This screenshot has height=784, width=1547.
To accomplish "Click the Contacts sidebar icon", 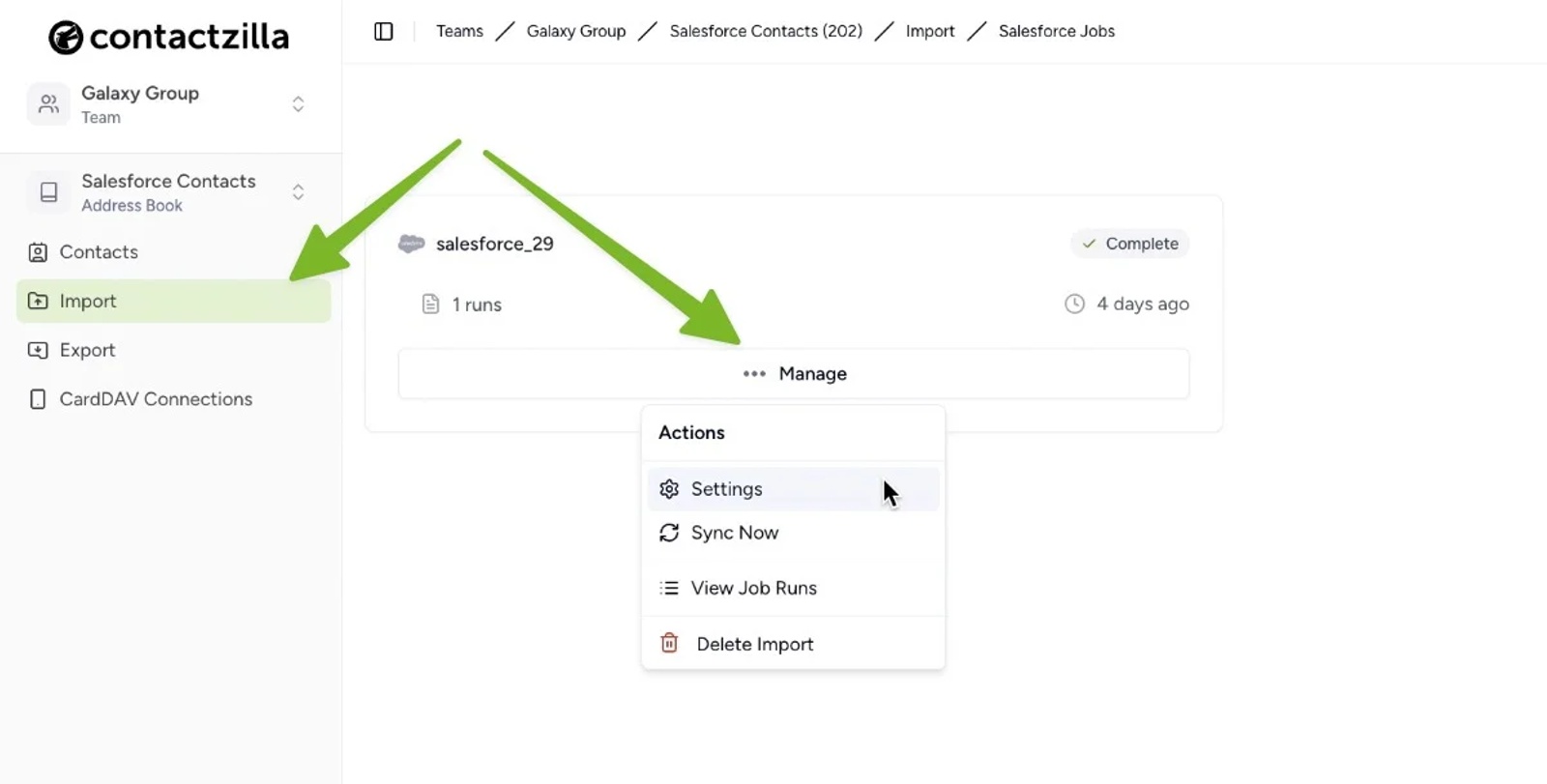I will click(x=38, y=252).
